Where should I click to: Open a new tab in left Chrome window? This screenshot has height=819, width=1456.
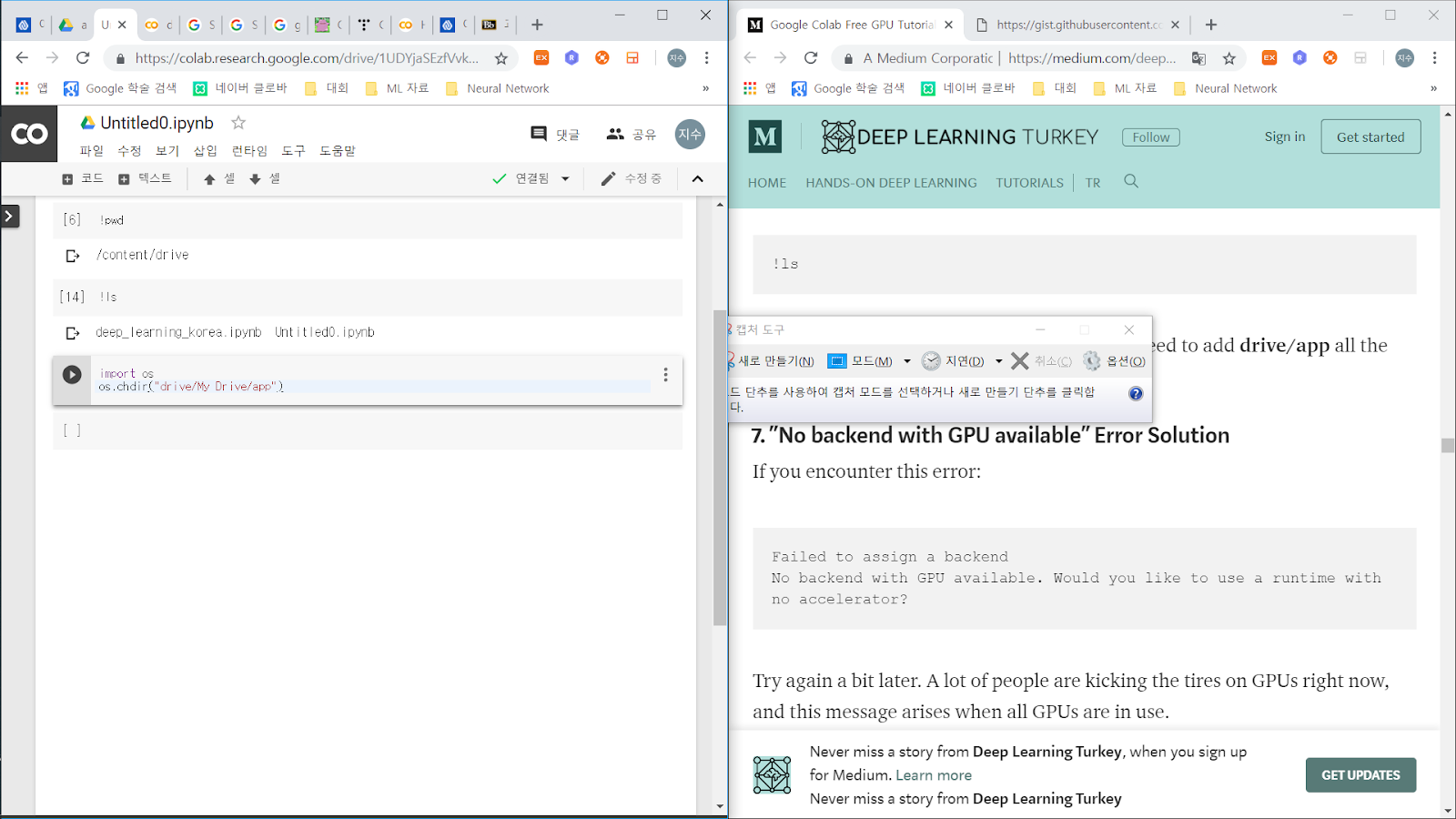537,25
